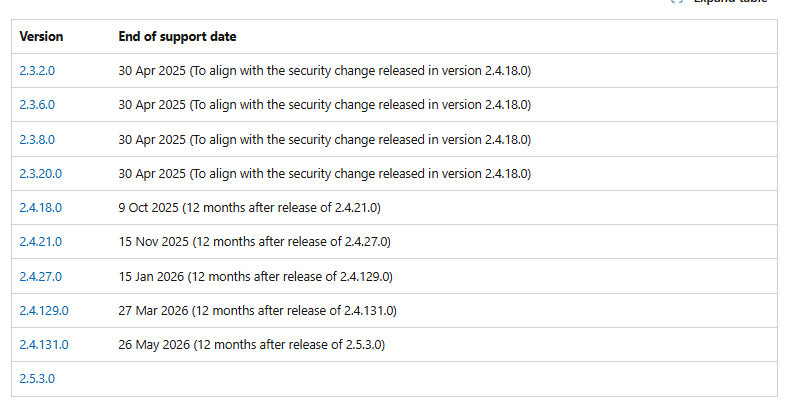Open the 2.4.21.0 version link
791x411 pixels.
(x=40, y=242)
